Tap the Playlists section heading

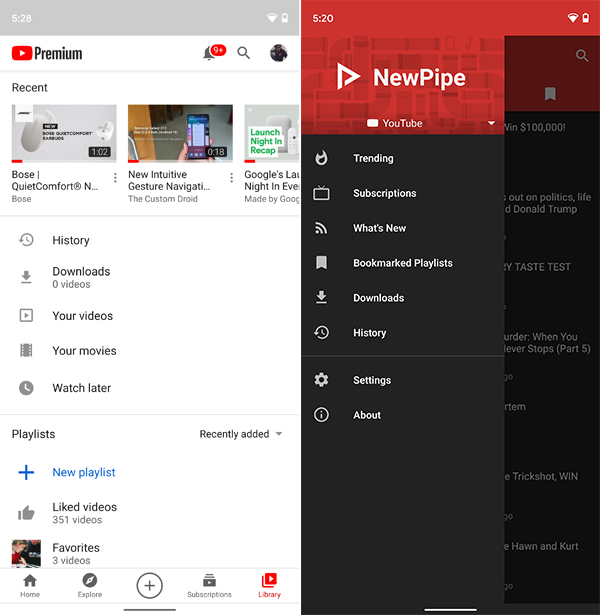(33, 434)
